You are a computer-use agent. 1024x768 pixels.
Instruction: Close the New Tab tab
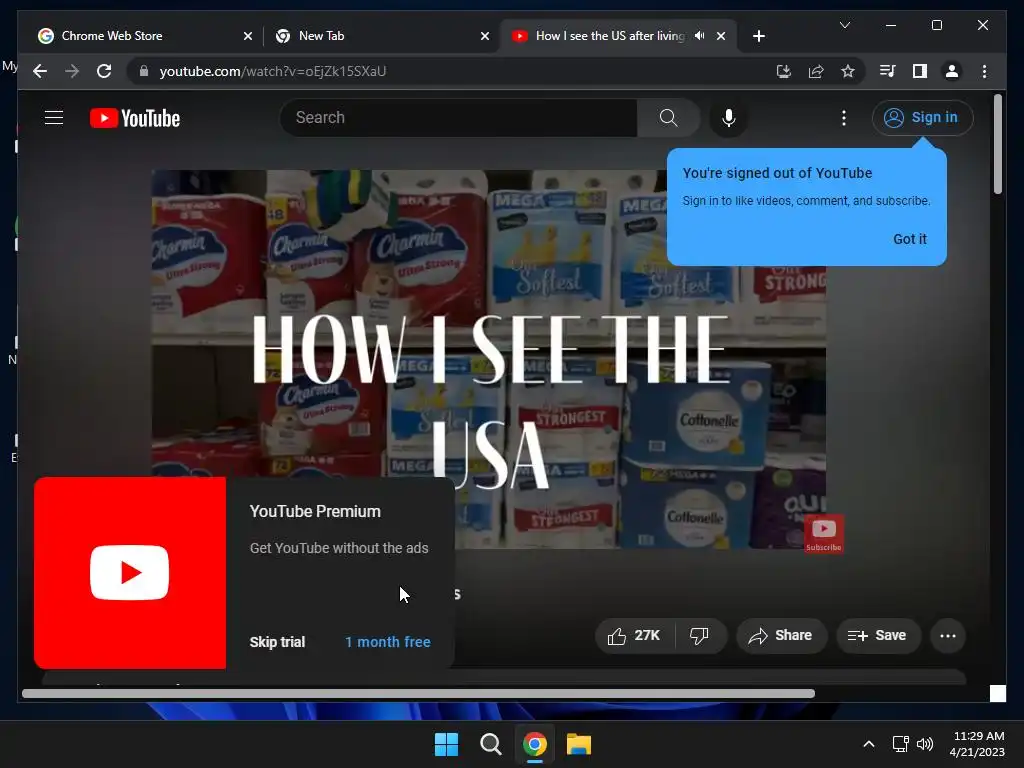[x=485, y=36]
